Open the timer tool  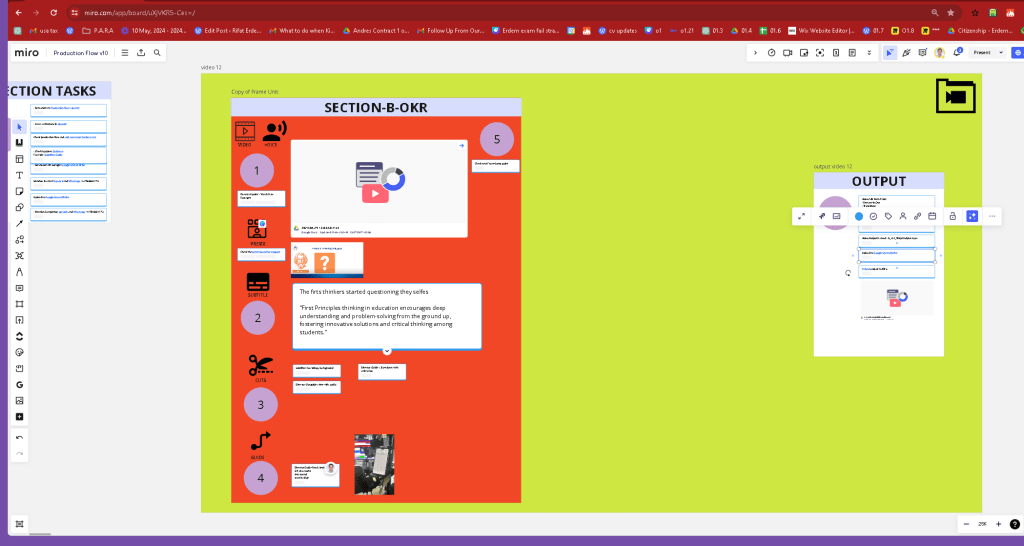pyautogui.click(x=771, y=53)
